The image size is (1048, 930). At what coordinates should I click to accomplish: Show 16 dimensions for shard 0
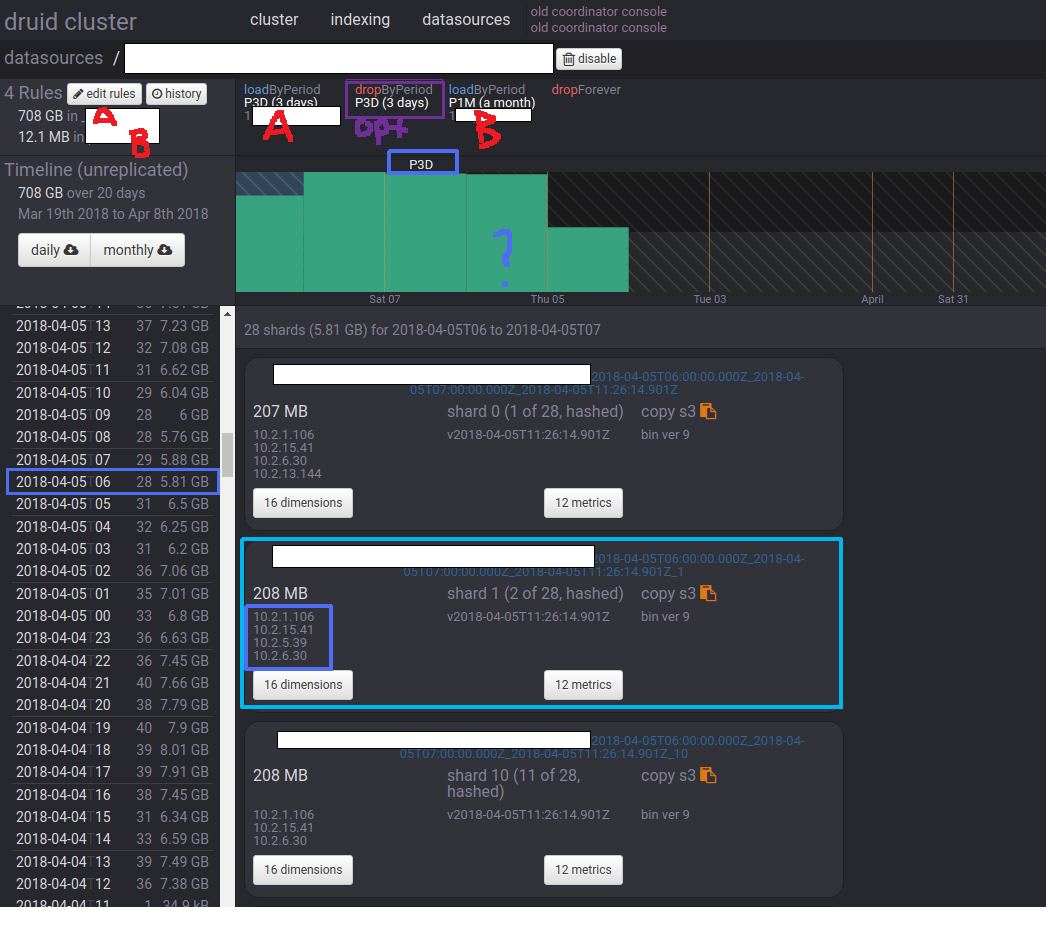click(303, 503)
